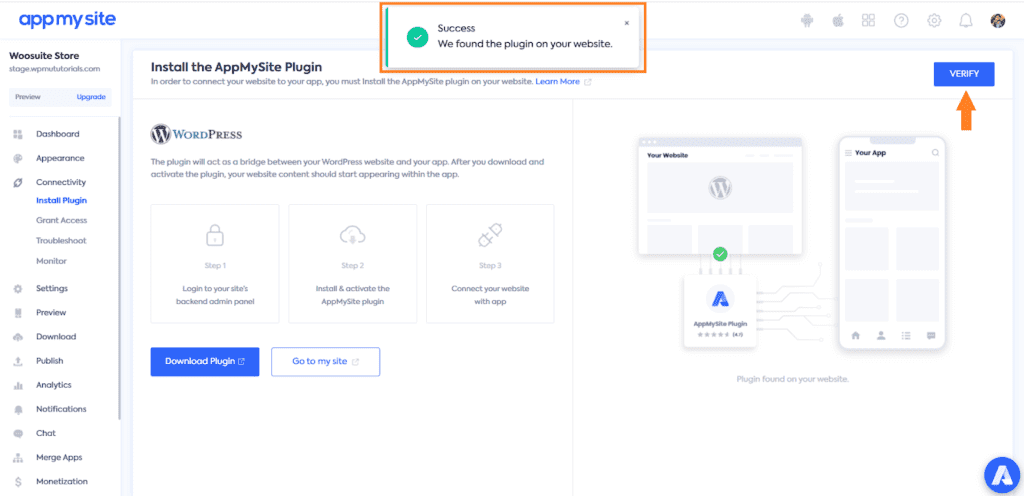This screenshot has height=496, width=1024.
Task: Close the Success notification
Action: click(626, 23)
